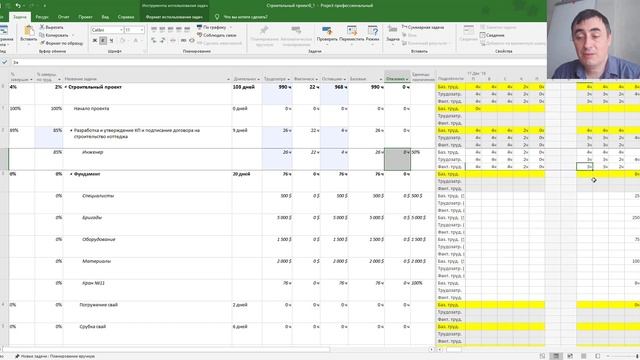
Task: Click the 50% complete progress icon
Action: pyautogui.click(x=171, y=29)
